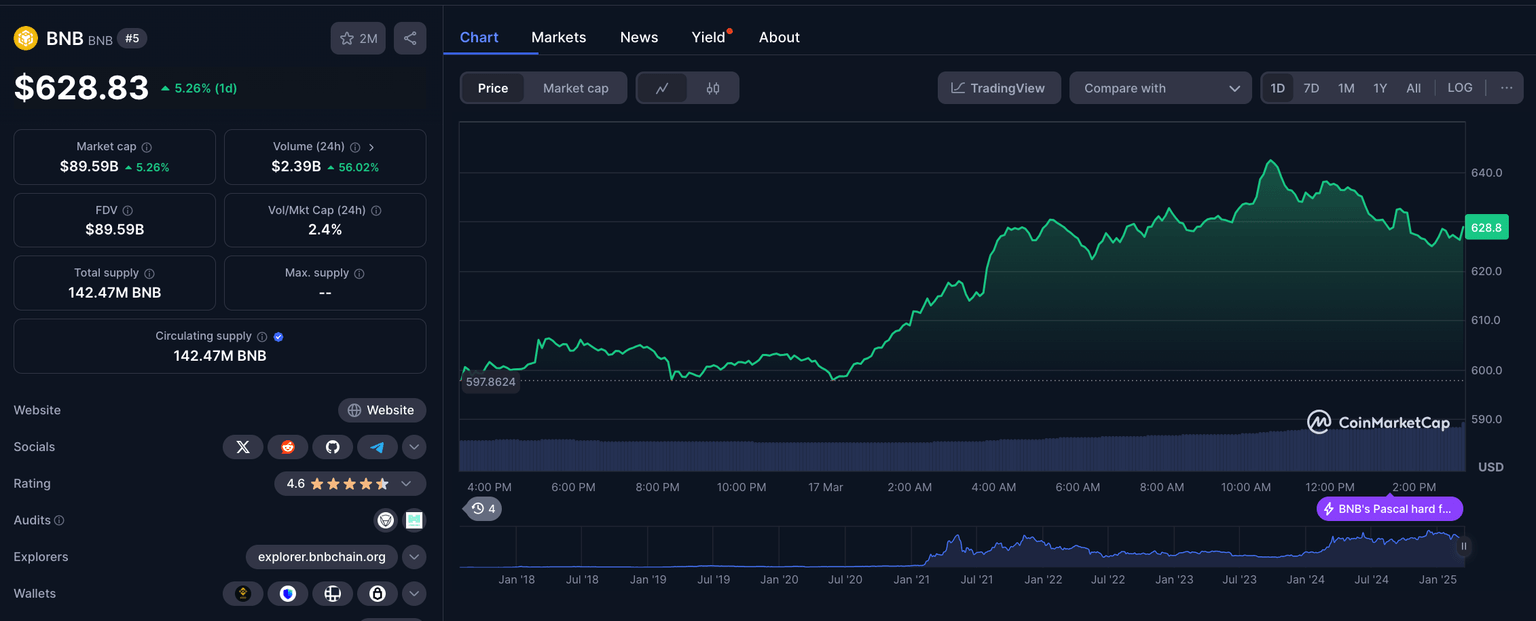
Task: Select the line chart icon
Action: click(663, 87)
